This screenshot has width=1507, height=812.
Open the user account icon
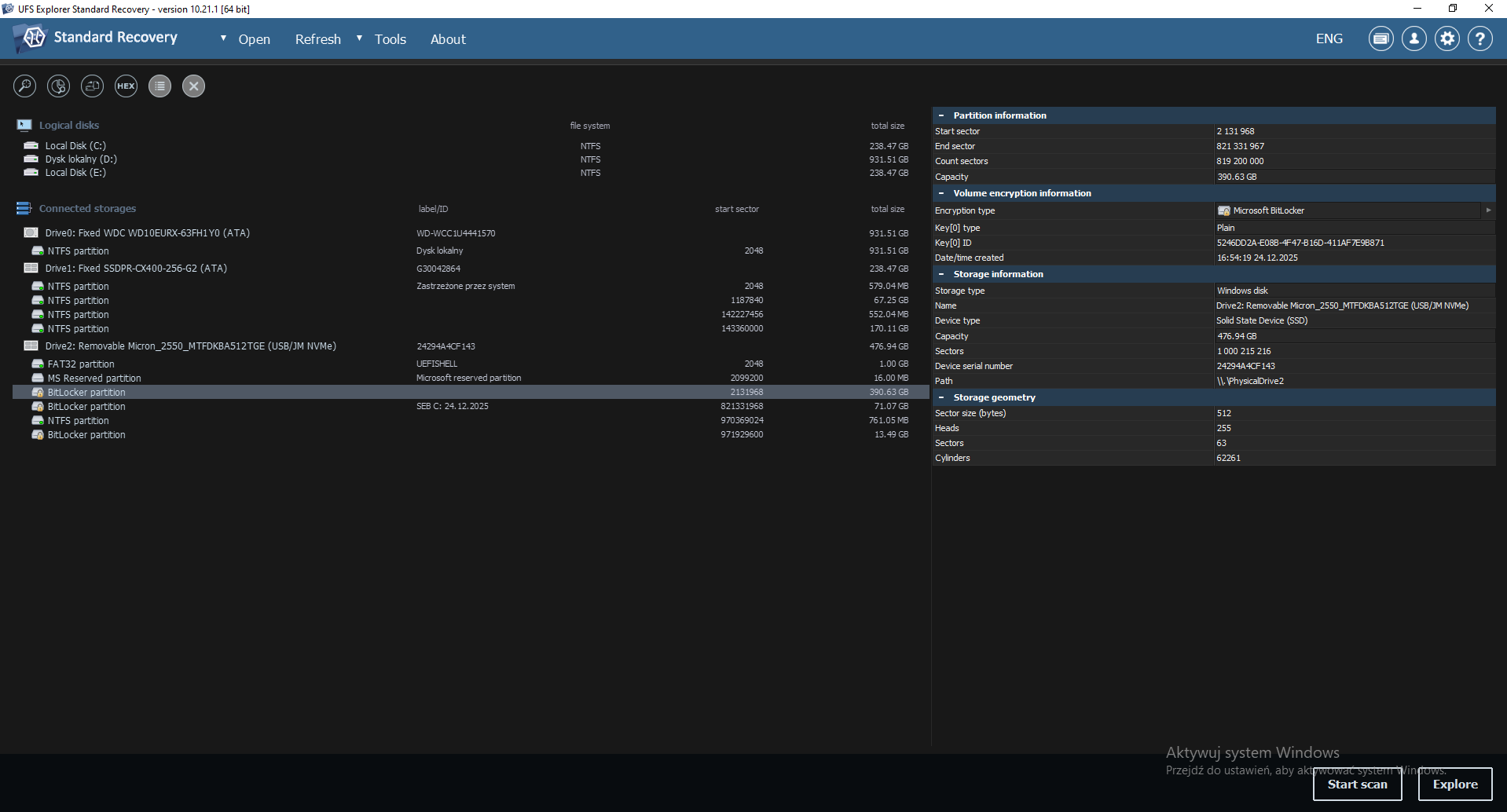coord(1414,38)
